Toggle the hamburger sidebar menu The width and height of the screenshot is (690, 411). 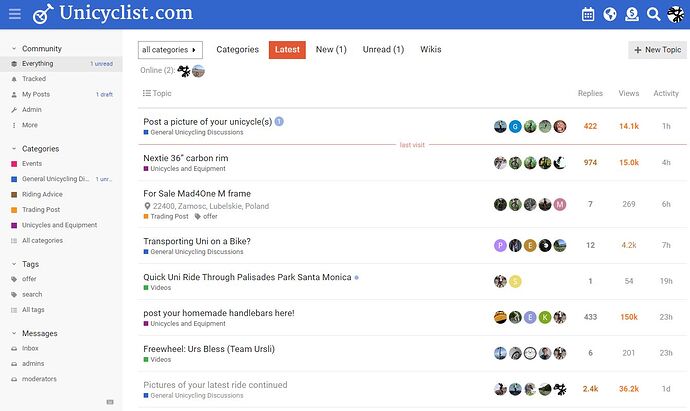pos(14,14)
